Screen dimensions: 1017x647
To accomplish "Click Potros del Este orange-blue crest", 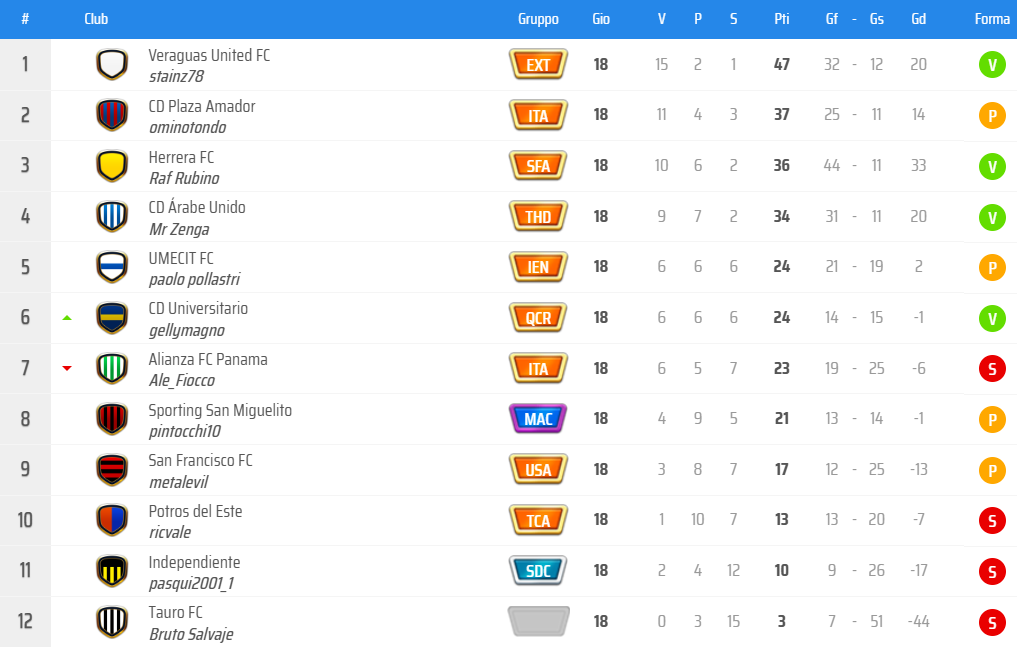I will point(112,520).
